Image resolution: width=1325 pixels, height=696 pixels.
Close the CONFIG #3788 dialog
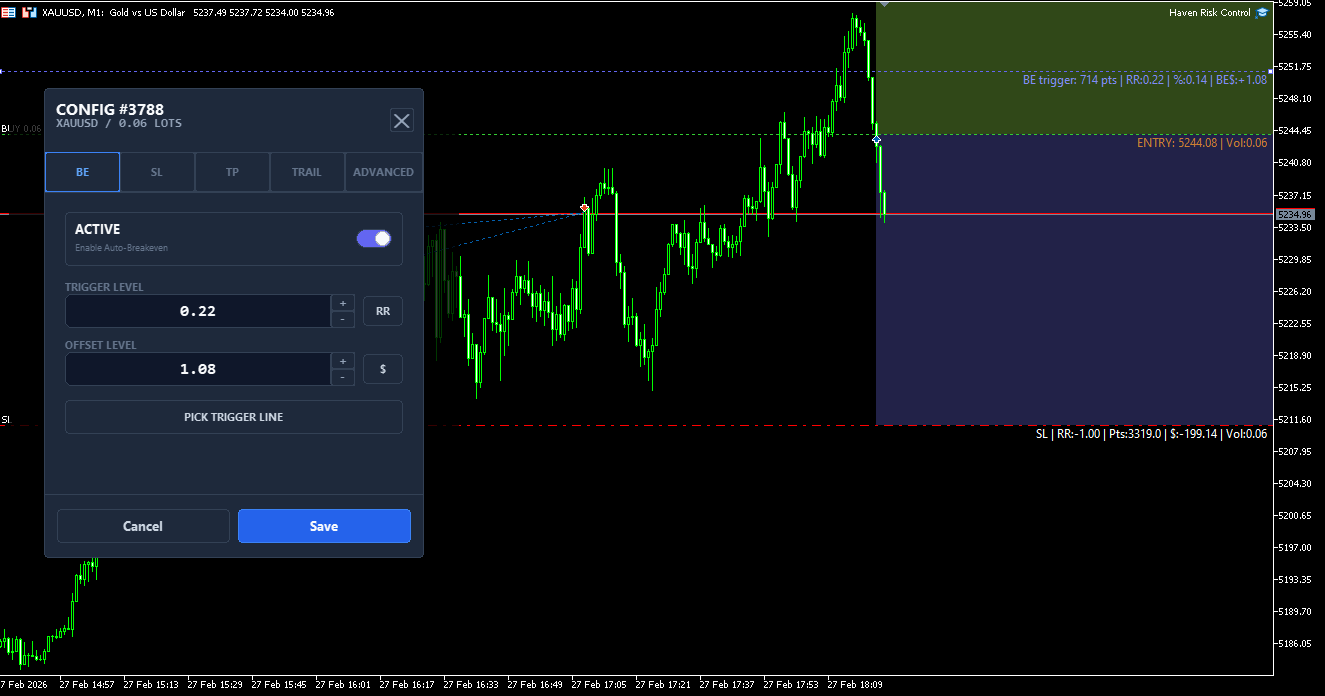click(401, 121)
